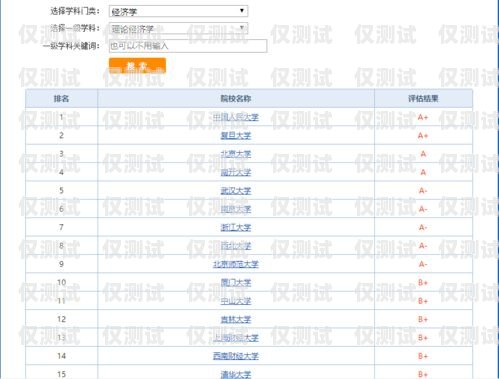
Task: Open the 北京大学 link
Action: click(x=236, y=154)
